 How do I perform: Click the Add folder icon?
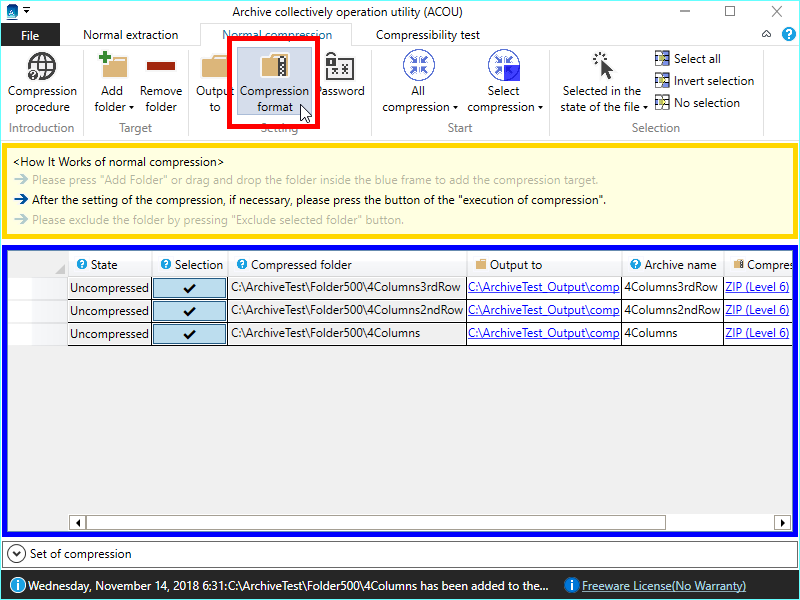tap(113, 68)
